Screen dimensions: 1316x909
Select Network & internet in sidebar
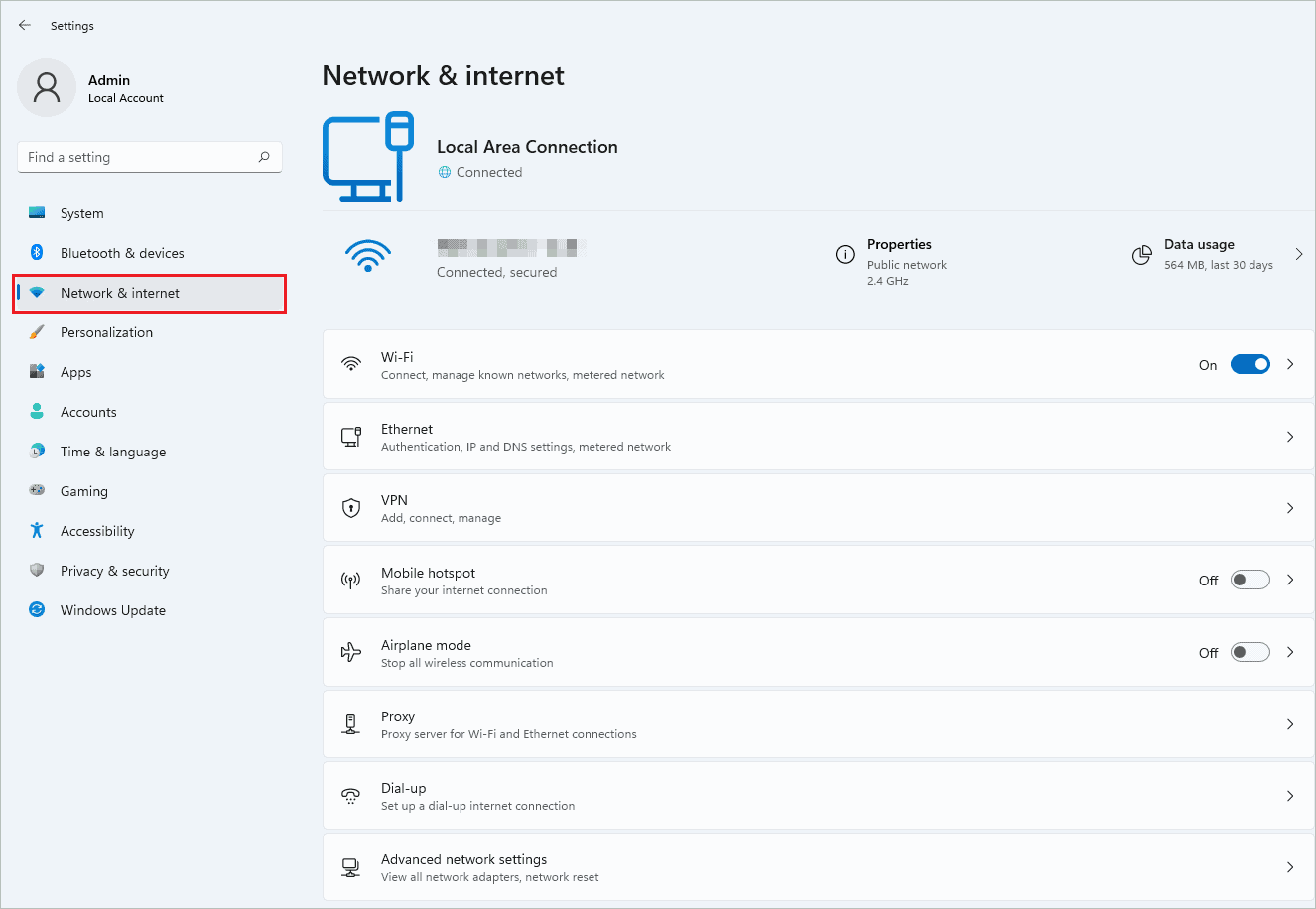click(150, 293)
